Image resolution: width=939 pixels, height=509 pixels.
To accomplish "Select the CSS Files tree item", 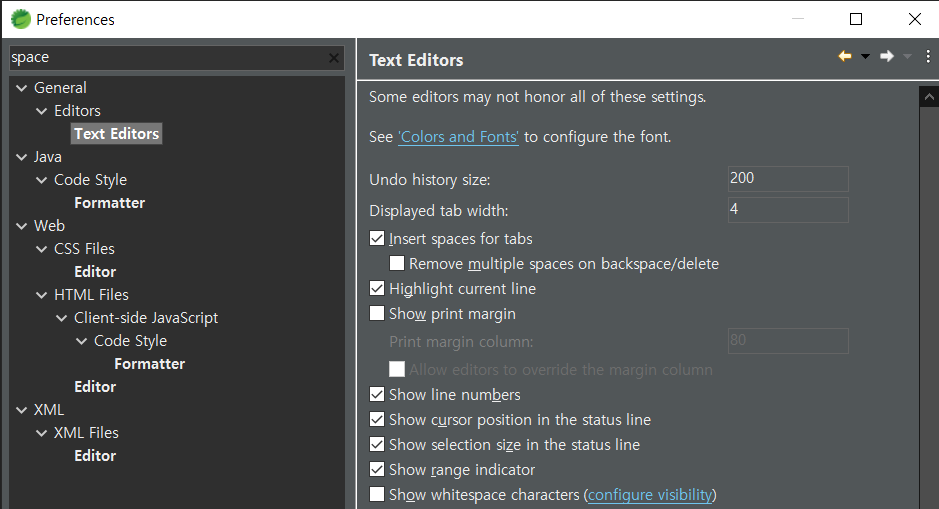I will tap(84, 249).
